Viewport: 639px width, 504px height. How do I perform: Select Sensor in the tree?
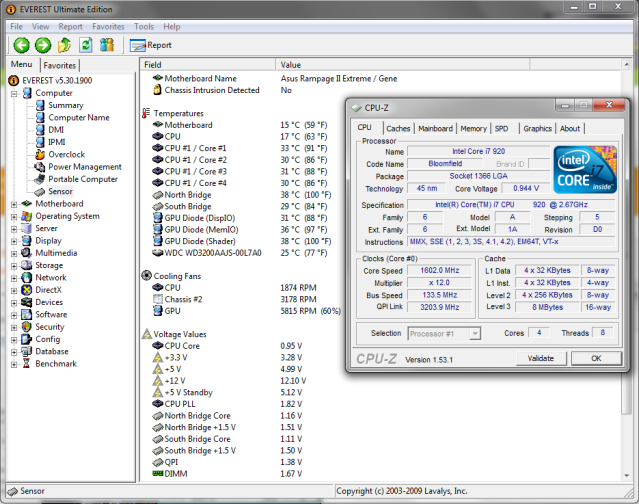point(60,191)
